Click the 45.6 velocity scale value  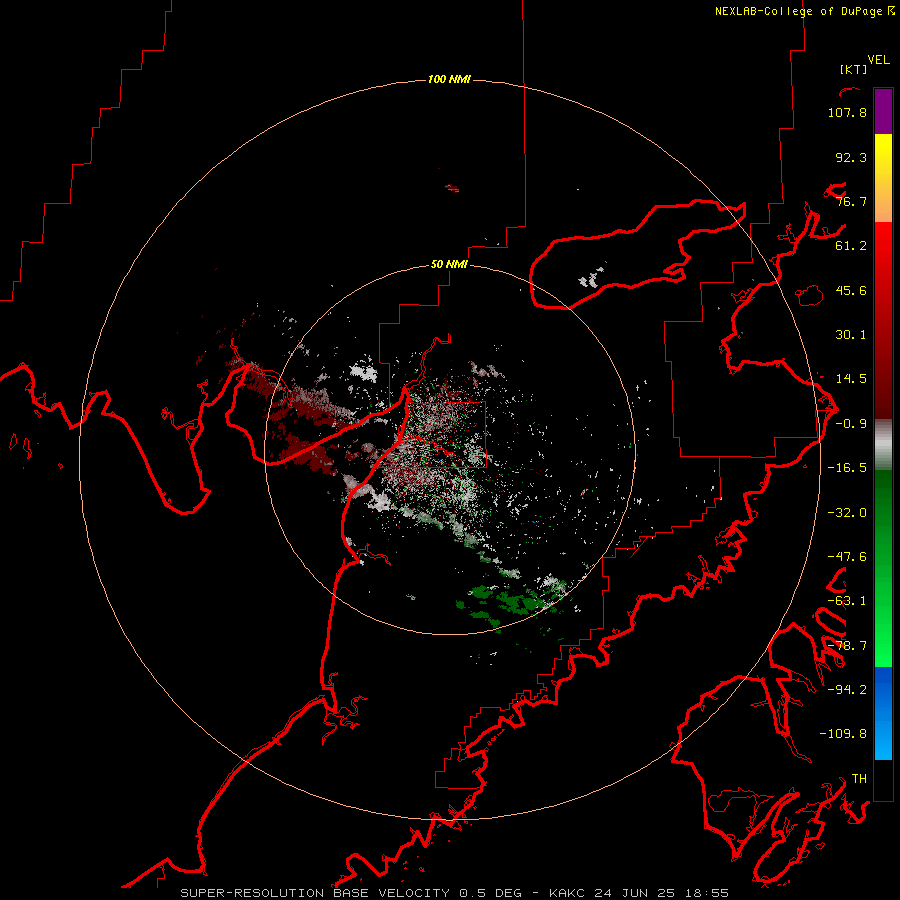click(851, 290)
